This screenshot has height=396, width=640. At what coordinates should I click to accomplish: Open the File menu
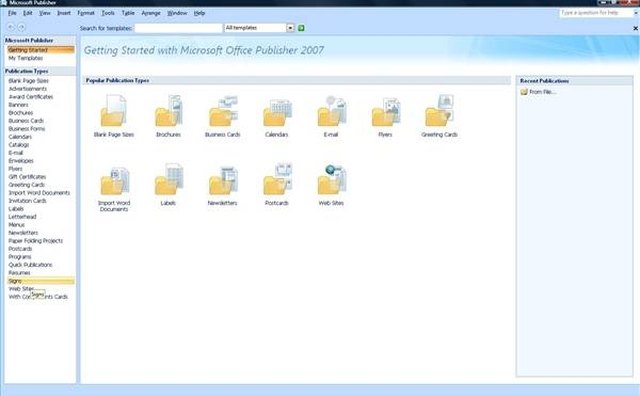[x=12, y=13]
